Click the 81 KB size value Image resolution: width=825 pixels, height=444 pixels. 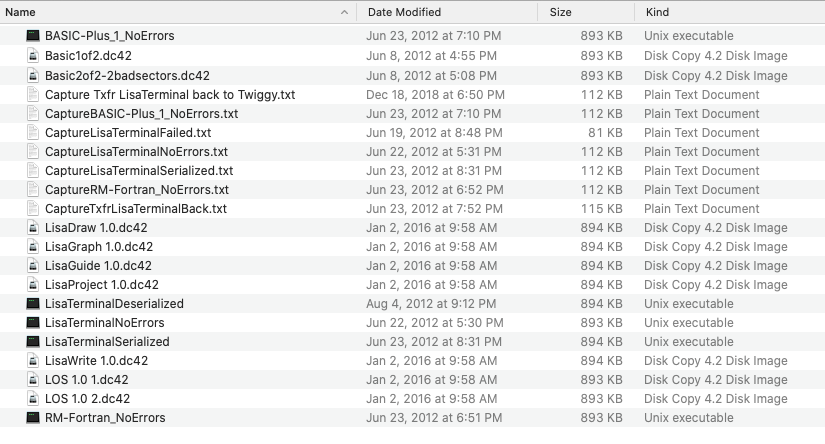tap(605, 133)
